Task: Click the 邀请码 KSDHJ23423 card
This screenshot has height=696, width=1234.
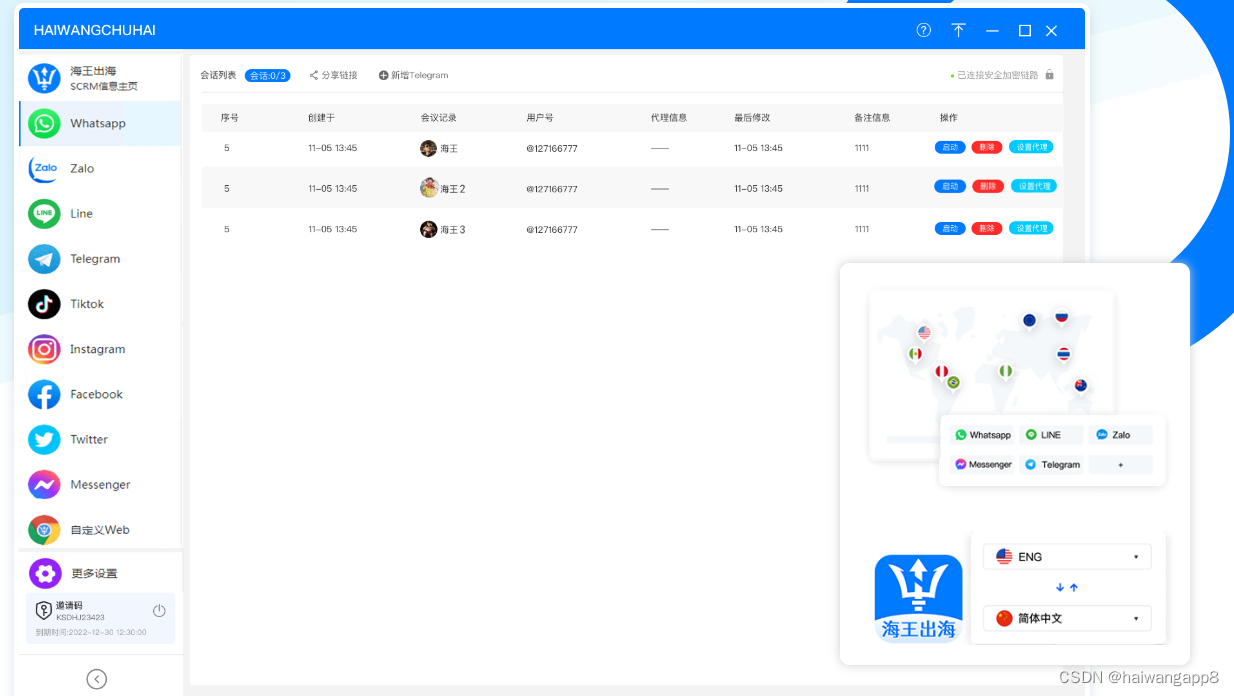Action: click(100, 618)
